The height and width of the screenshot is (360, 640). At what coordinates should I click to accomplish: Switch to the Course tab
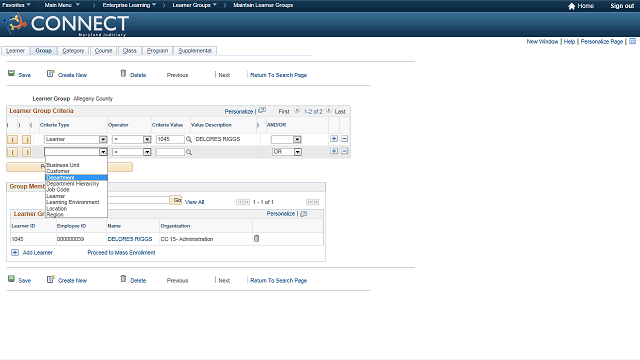(x=103, y=51)
